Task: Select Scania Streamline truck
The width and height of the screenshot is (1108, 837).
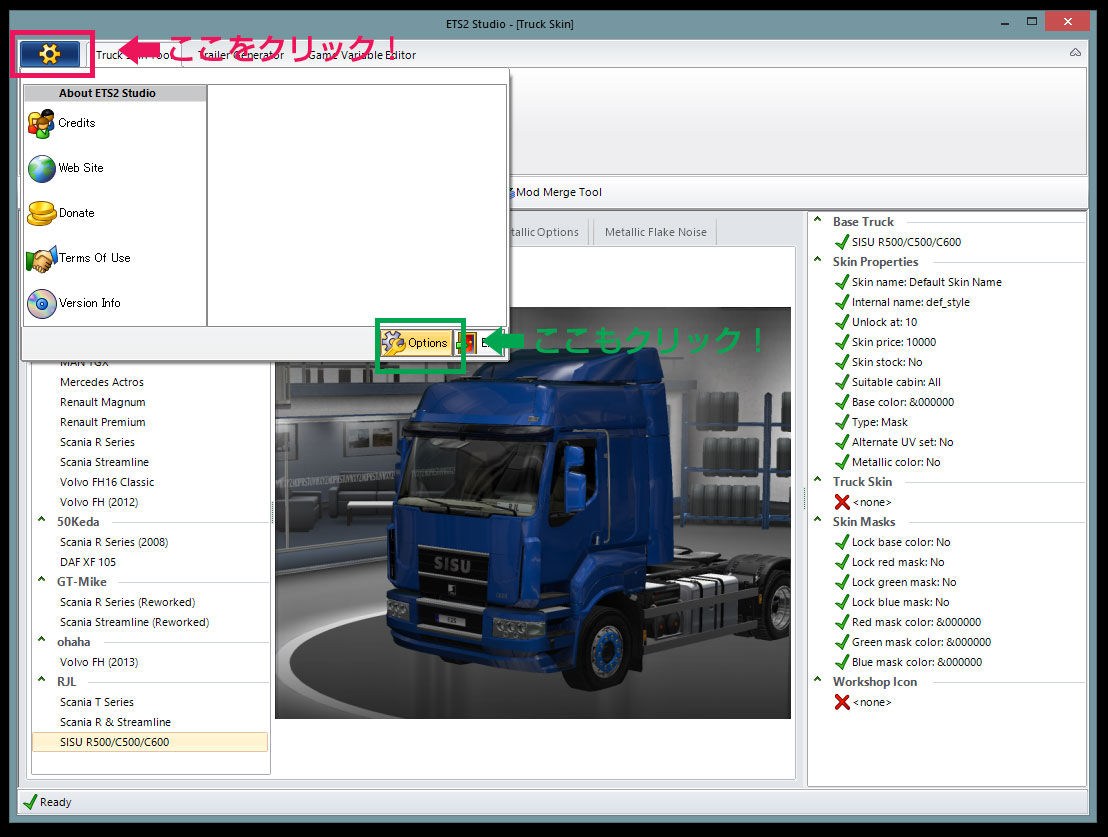Action: pos(104,462)
